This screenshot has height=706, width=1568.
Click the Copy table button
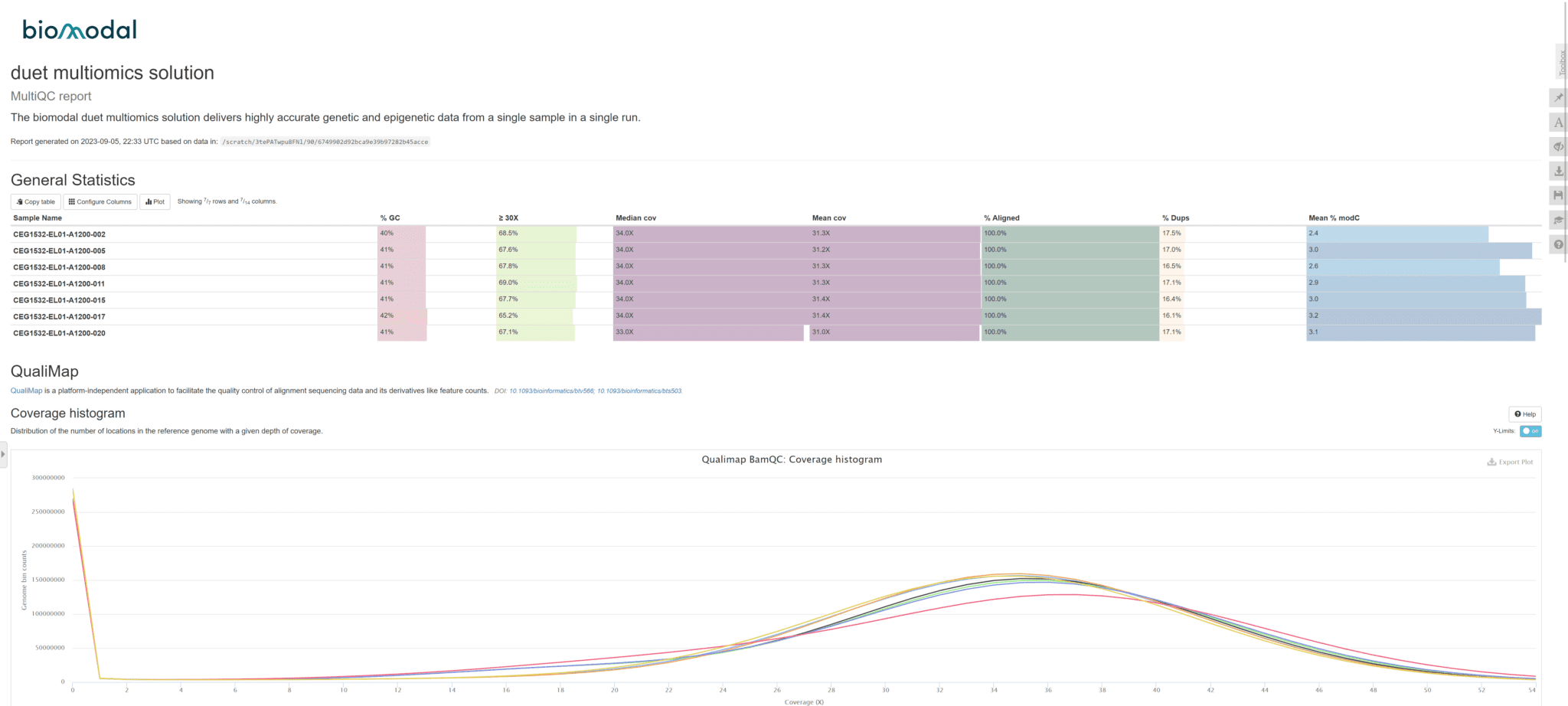click(x=35, y=201)
